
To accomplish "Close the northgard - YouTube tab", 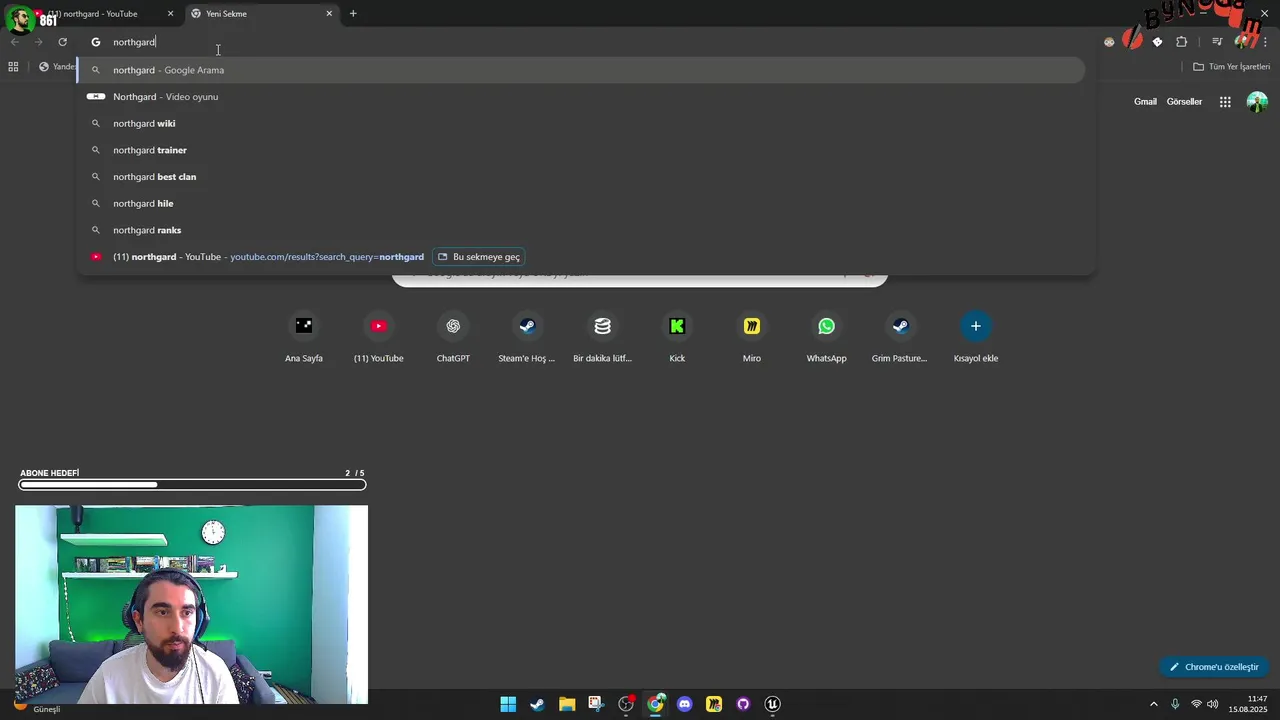I will [170, 14].
